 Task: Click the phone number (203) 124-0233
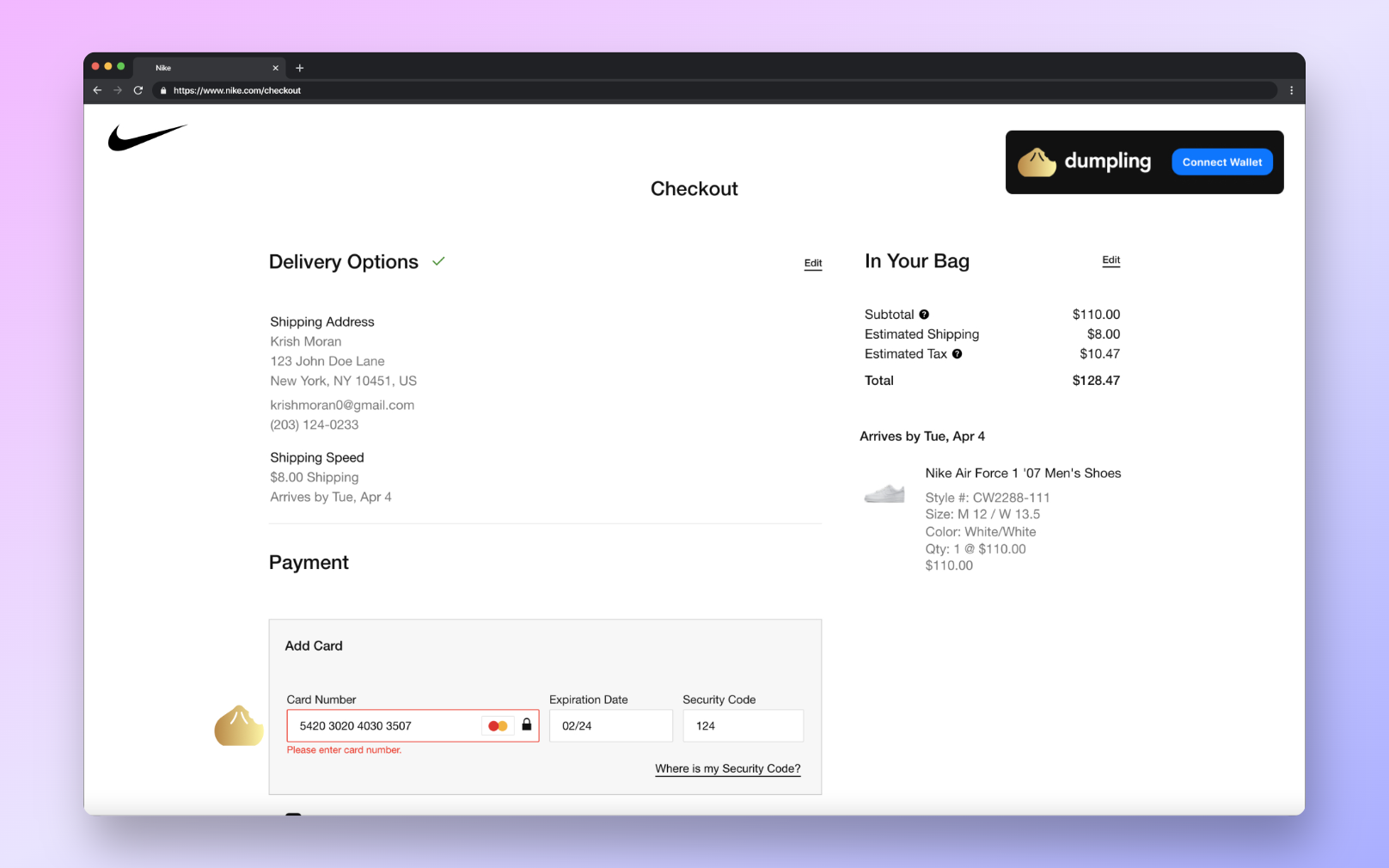pos(315,425)
